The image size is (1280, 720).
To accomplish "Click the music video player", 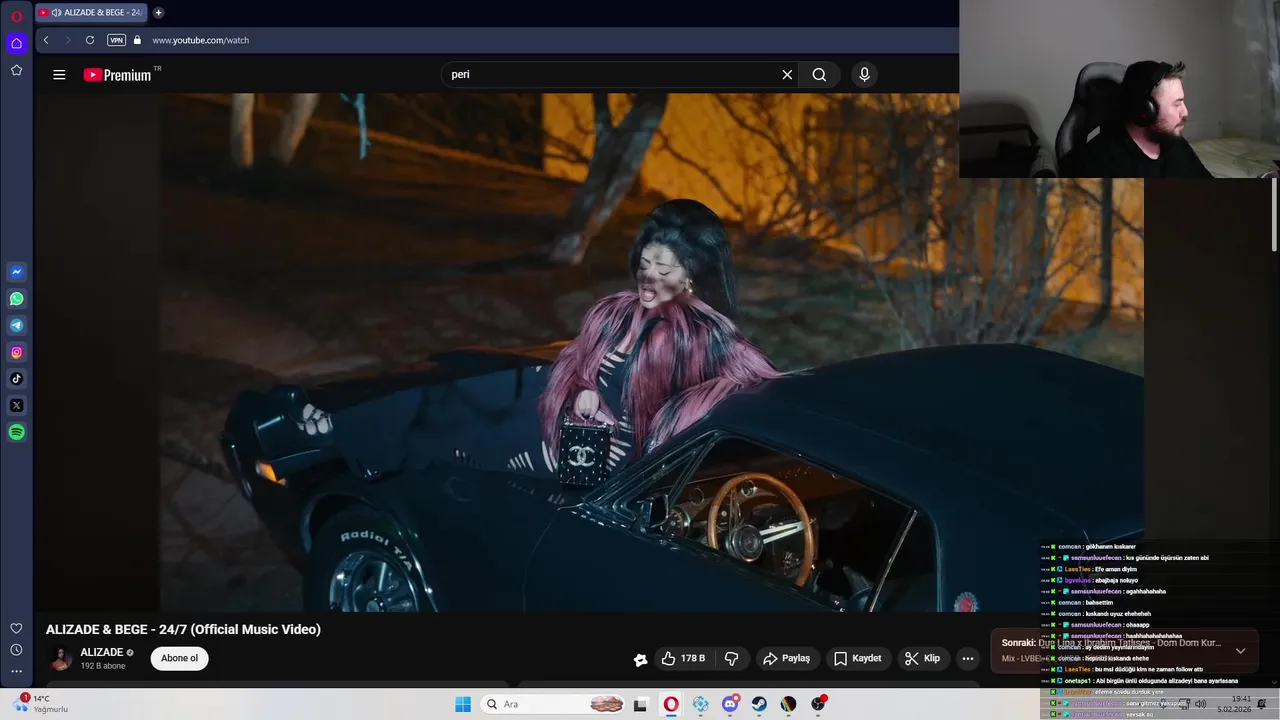I will click(590, 352).
